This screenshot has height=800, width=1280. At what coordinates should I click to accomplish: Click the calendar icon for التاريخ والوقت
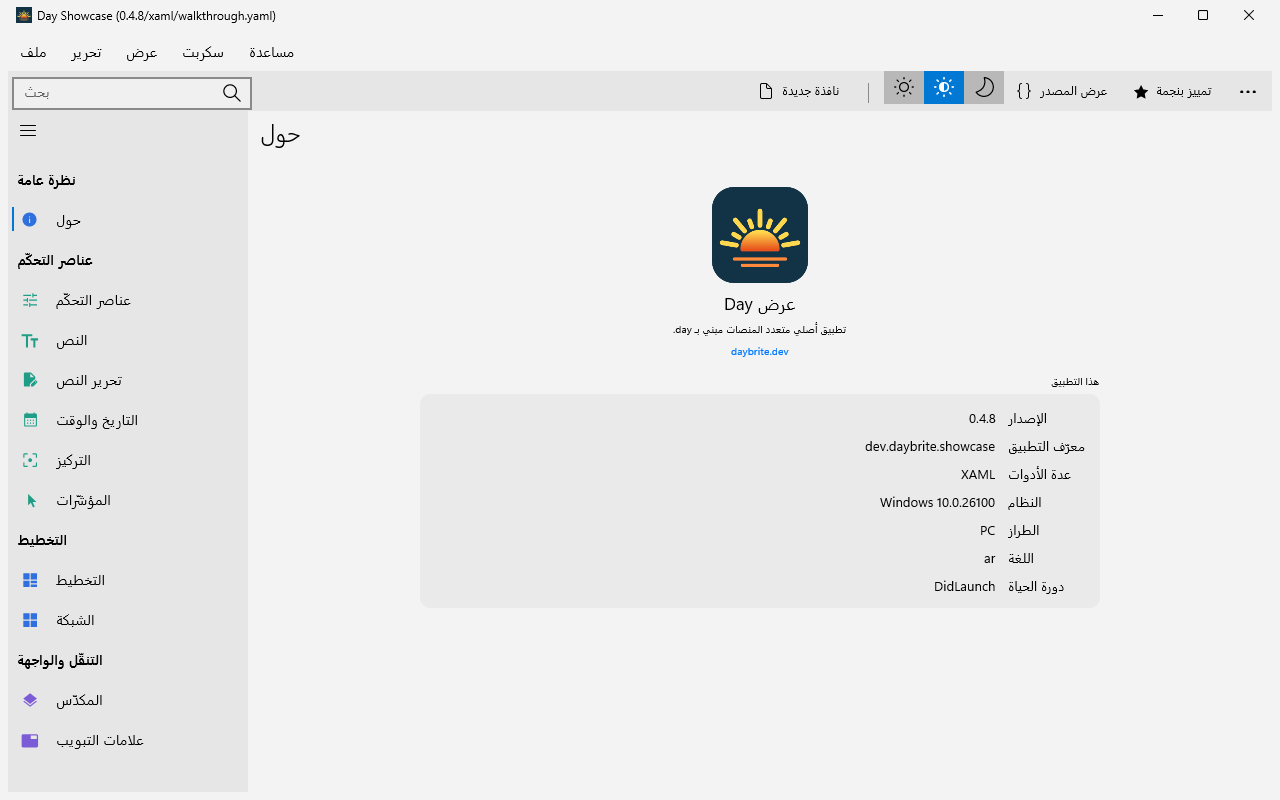coord(30,420)
